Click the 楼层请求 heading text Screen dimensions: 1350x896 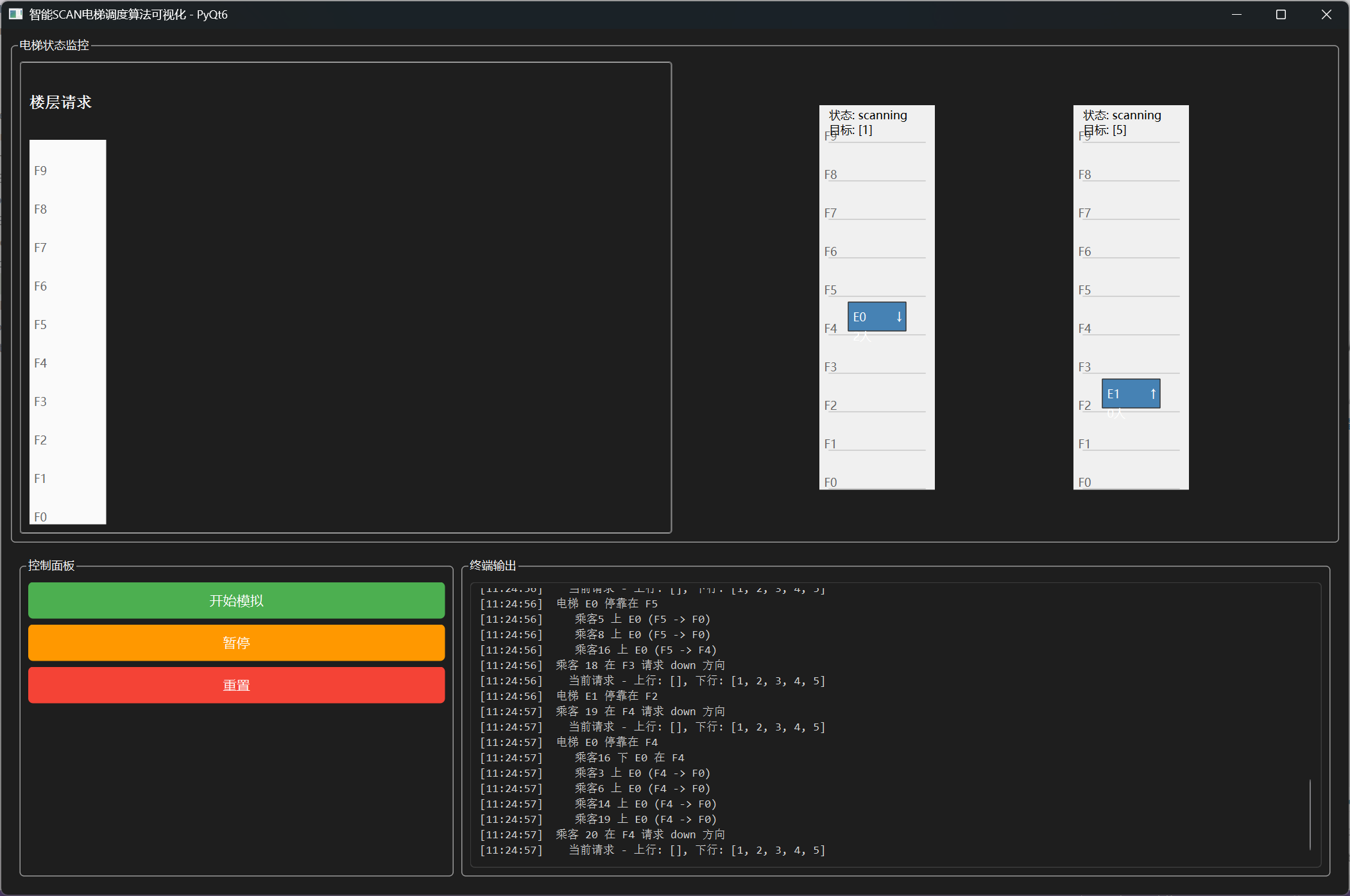click(60, 102)
